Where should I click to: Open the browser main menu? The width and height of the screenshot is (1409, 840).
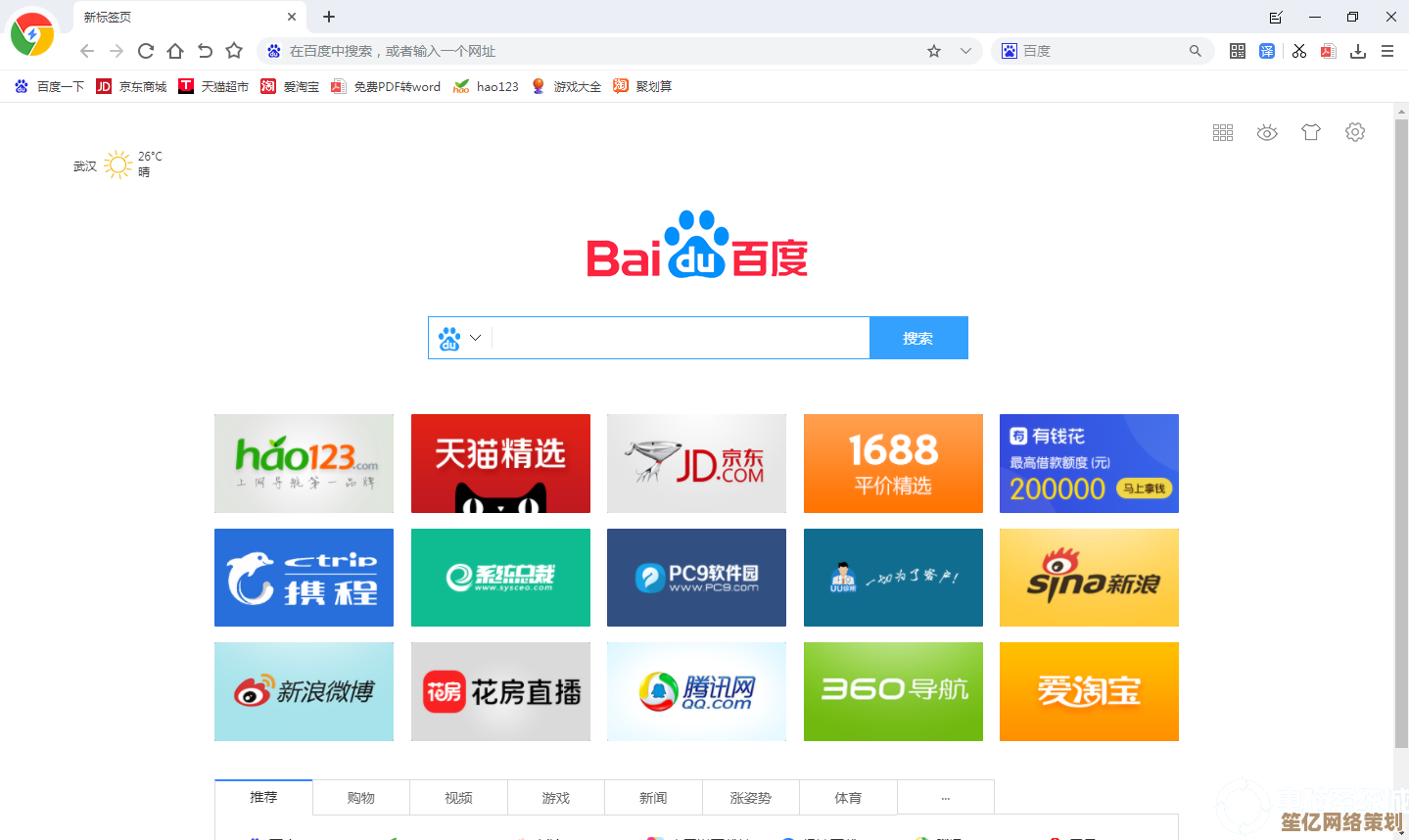pyautogui.click(x=1387, y=51)
